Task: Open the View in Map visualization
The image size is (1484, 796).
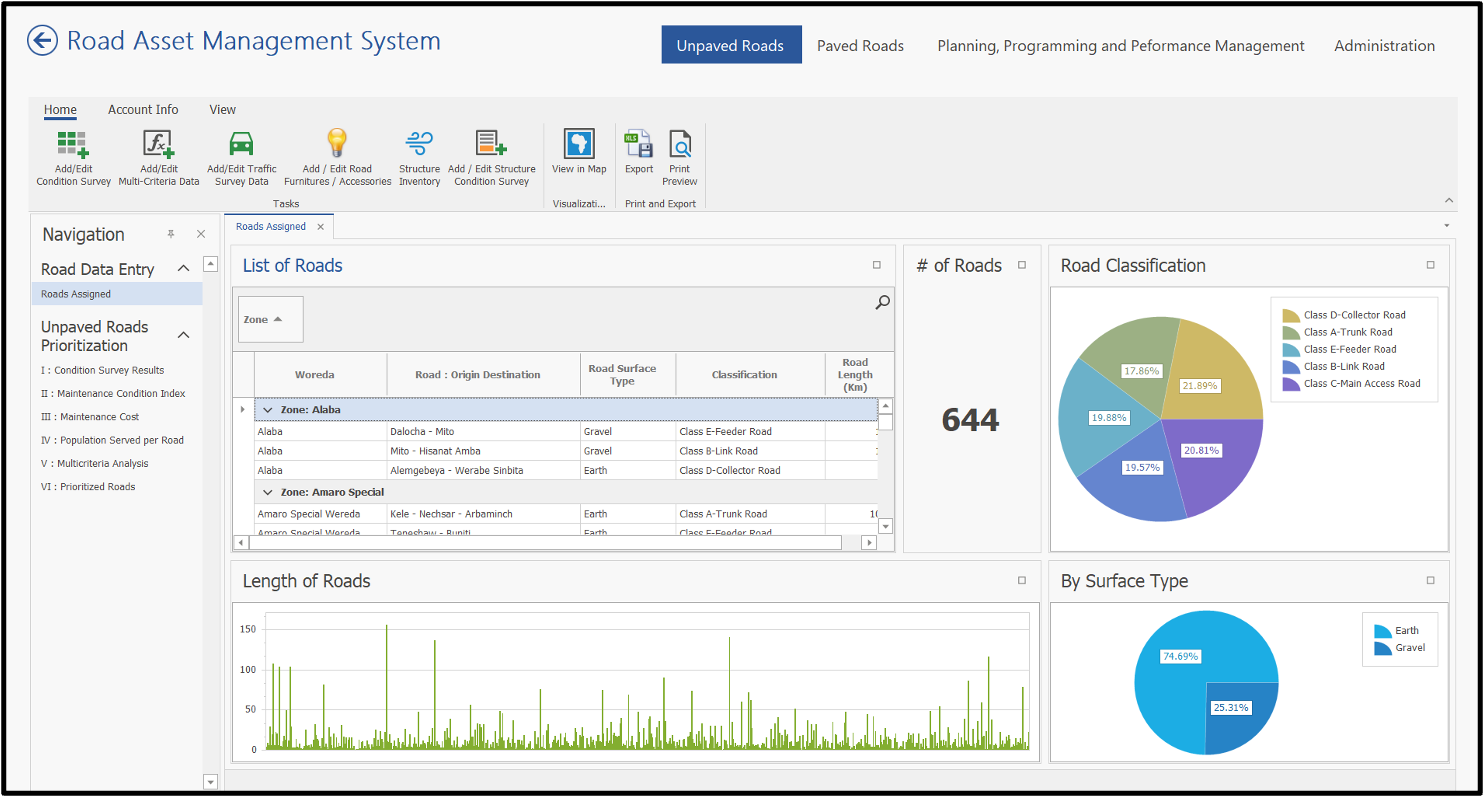Action: tap(579, 145)
